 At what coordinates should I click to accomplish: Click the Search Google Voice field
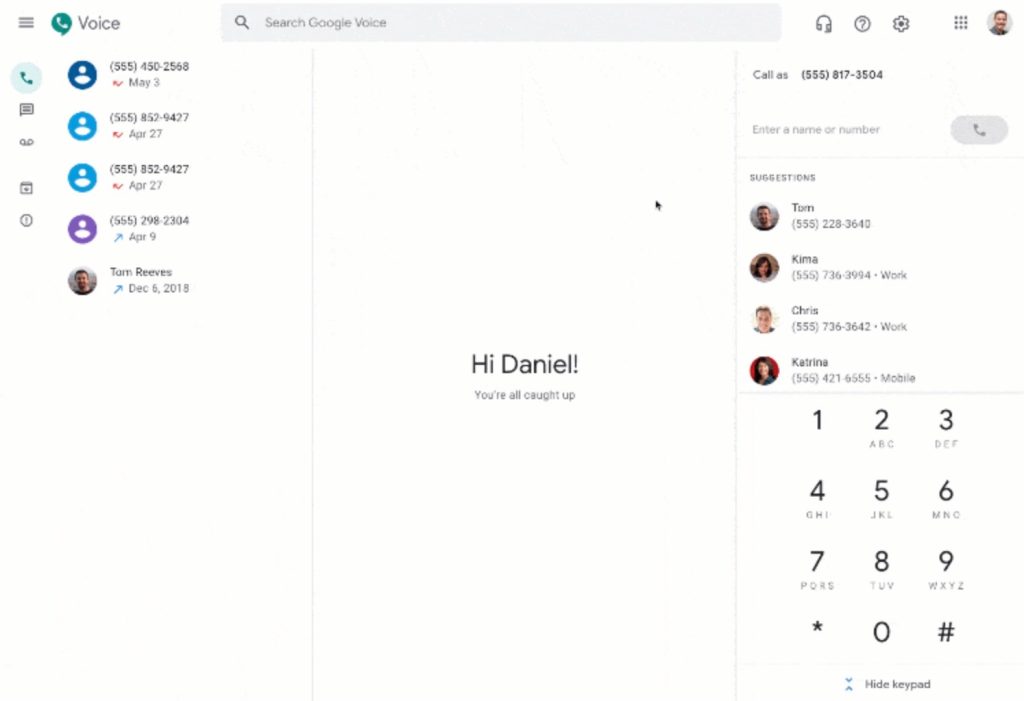tap(500, 23)
